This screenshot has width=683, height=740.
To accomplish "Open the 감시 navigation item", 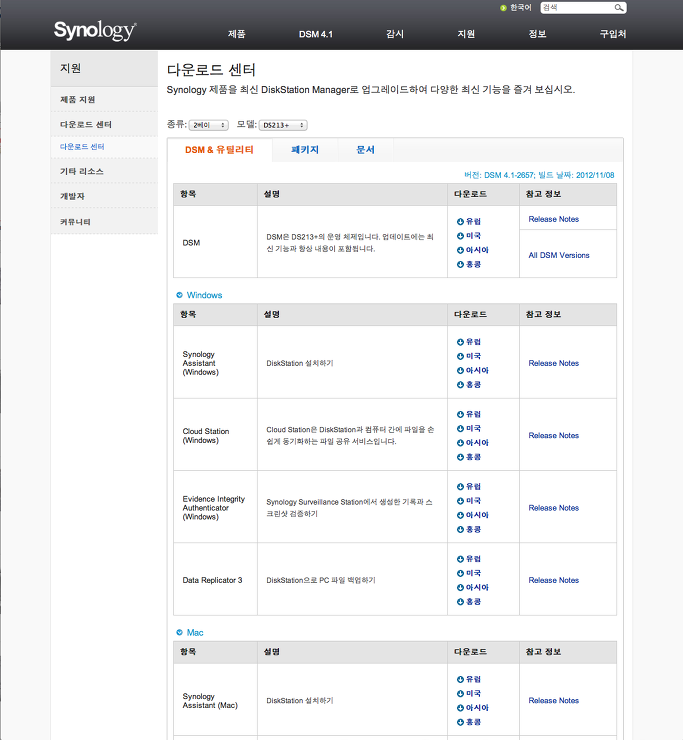I will (395, 34).
